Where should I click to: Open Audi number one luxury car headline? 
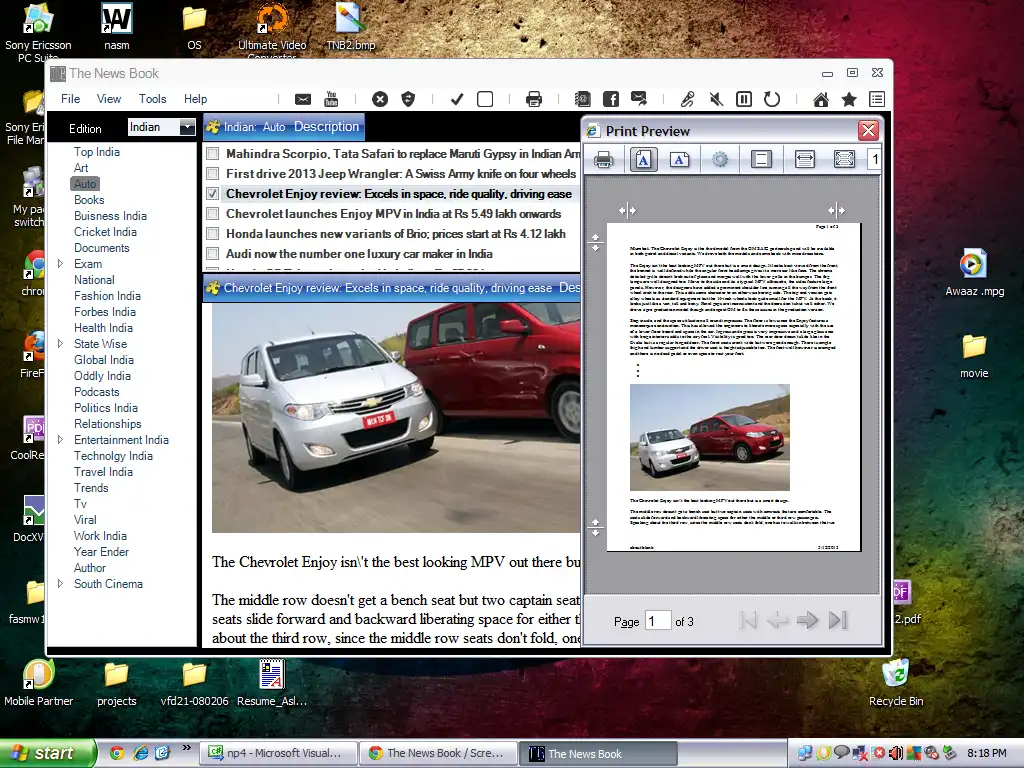pos(359,254)
